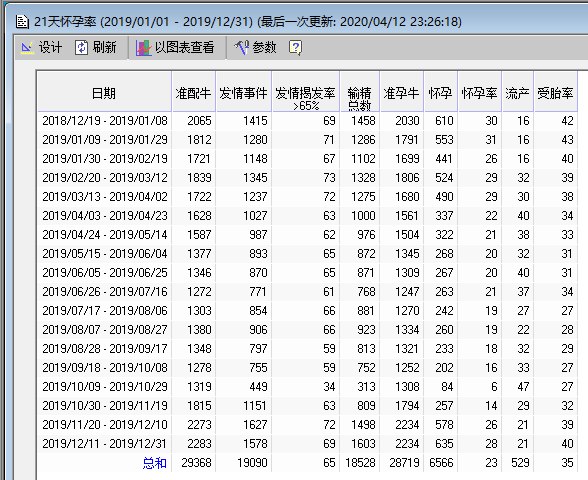The width and height of the screenshot is (588, 480).
Task: Click the 准配牛 column header
Action: point(194,93)
